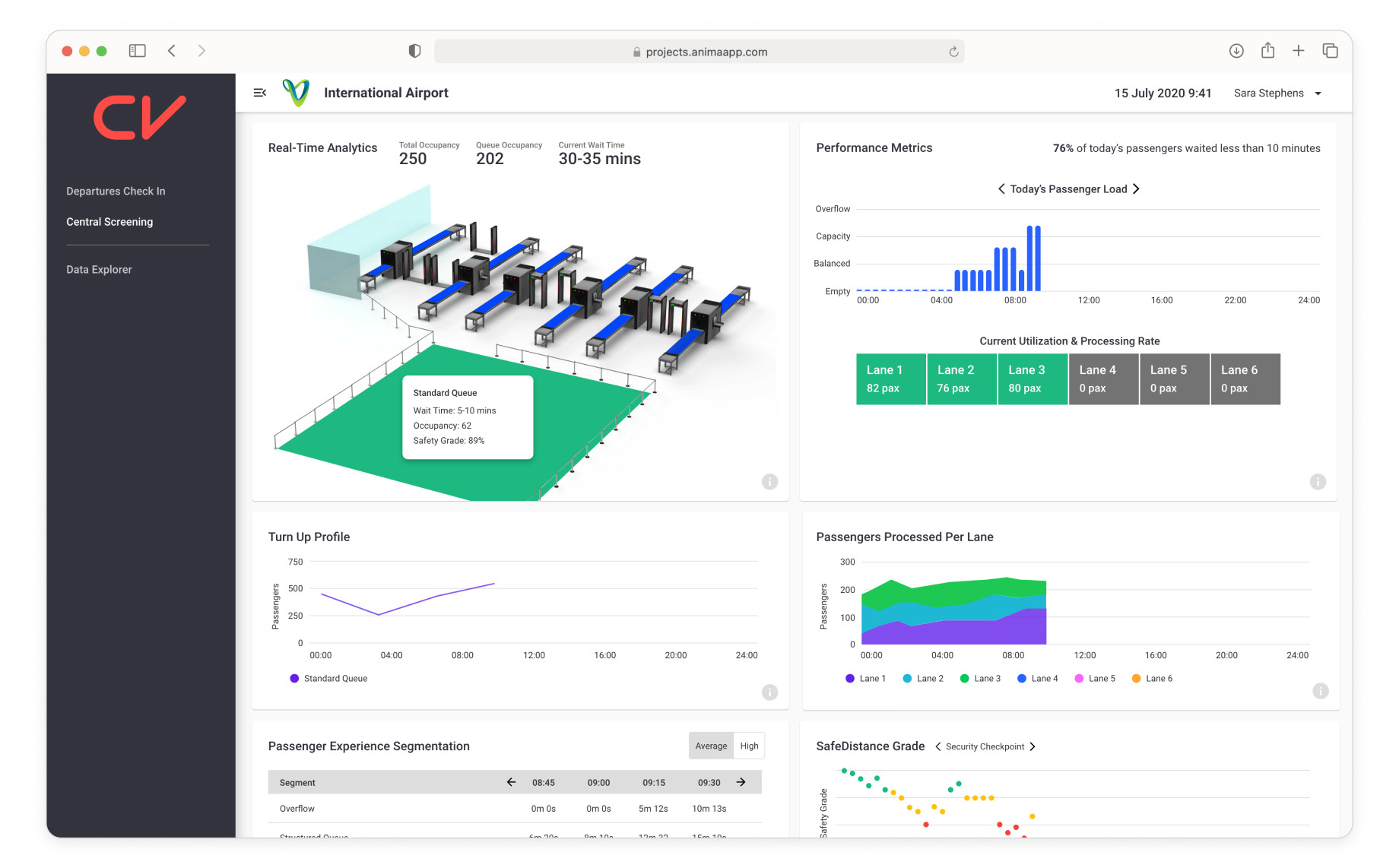The height and width of the screenshot is (868, 1399).
Task: Switch segmentation view to High
Action: pos(749,746)
